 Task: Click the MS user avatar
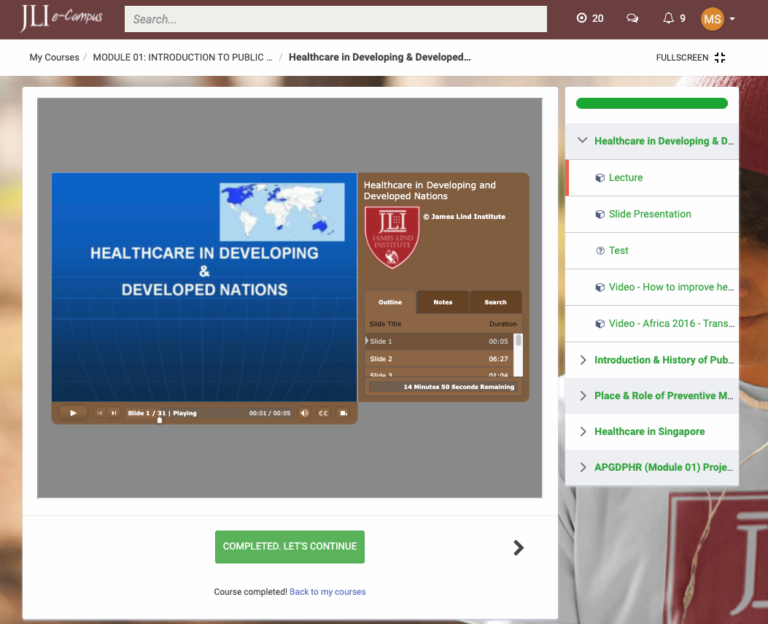click(712, 19)
